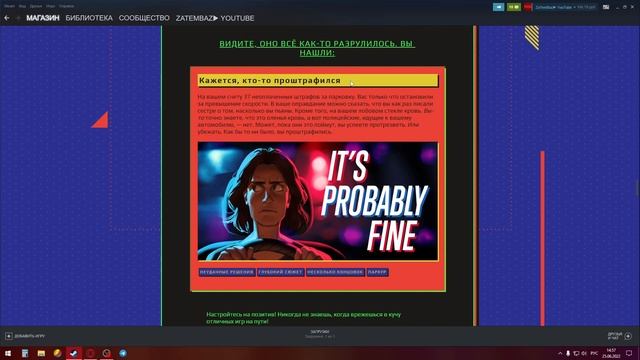Open Telegram from the taskbar
Screen dimensions: 640x360
point(123,353)
